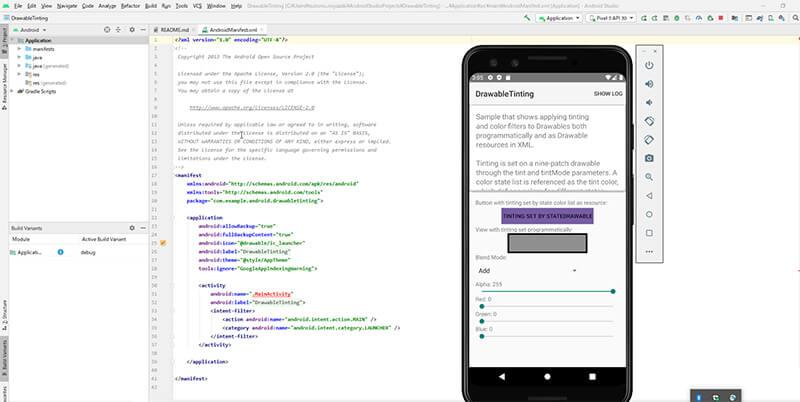Screen dimensions: 800x402
Task: Tap the phone's home navigation button
Action: [x=547, y=376]
